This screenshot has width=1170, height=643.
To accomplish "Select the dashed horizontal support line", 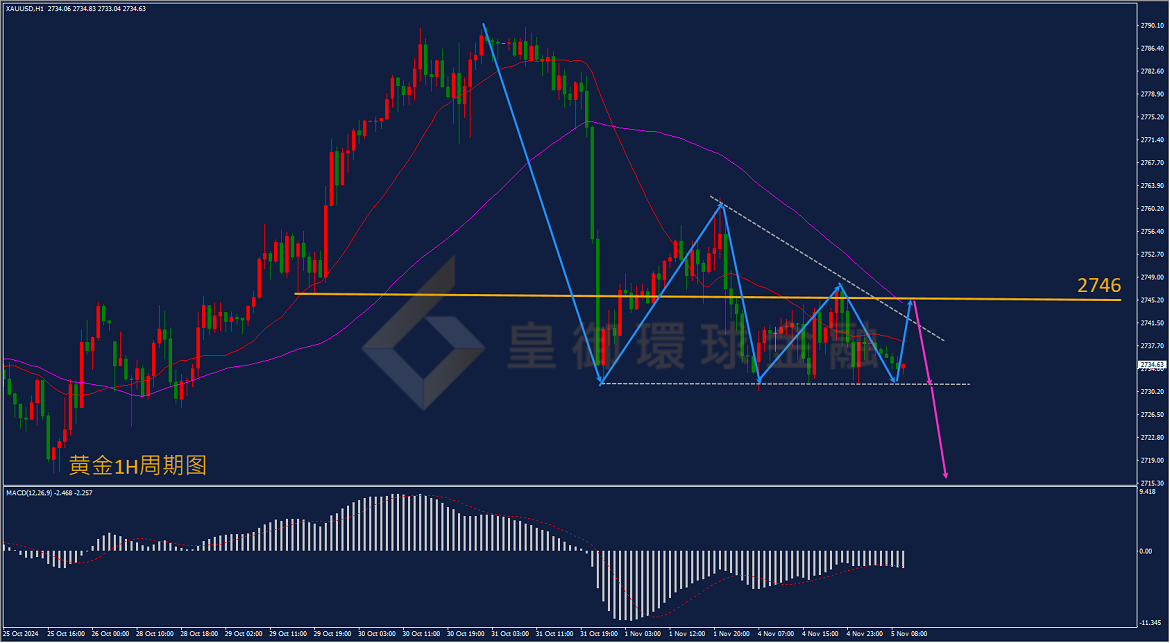I will point(785,384).
